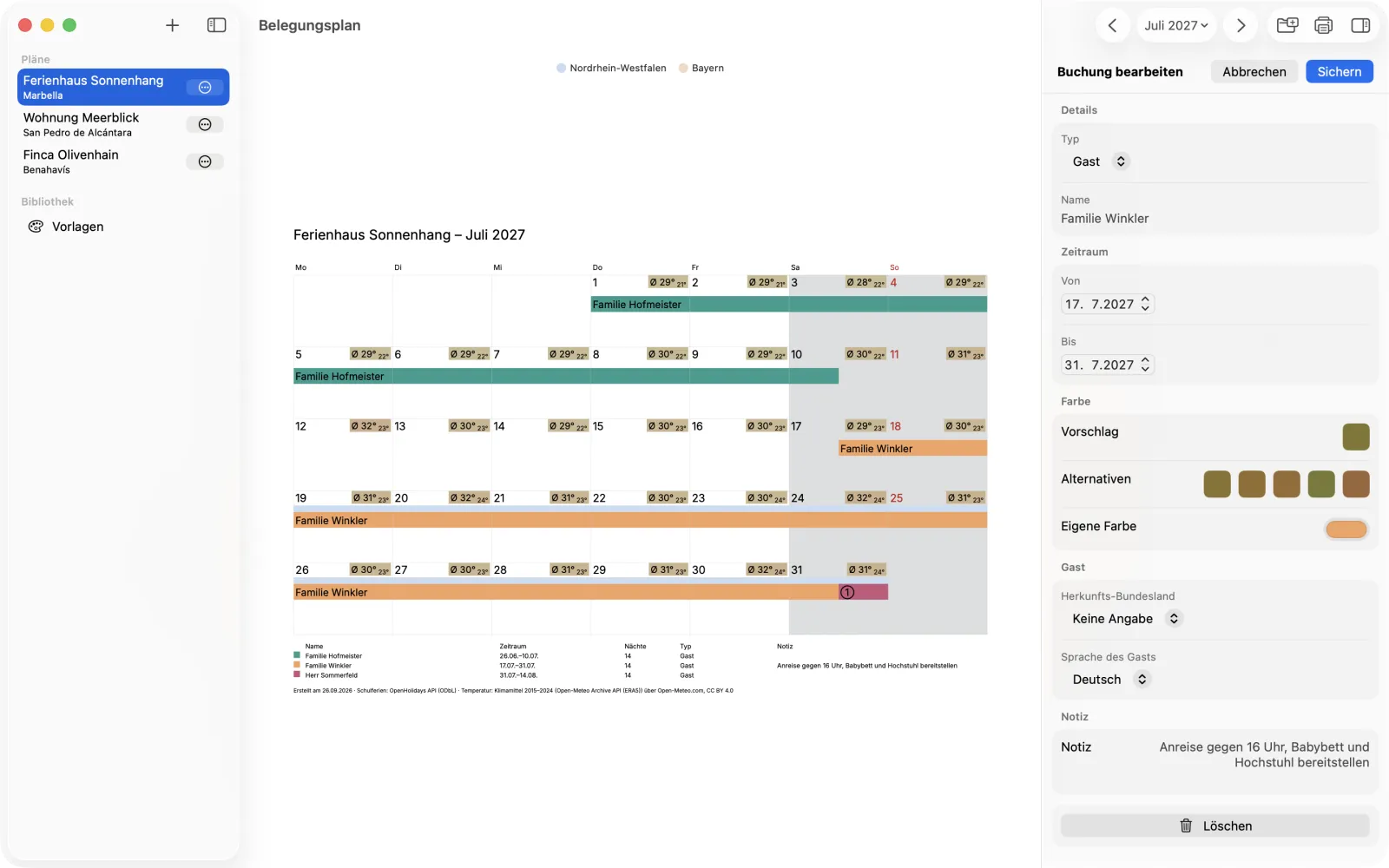This screenshot has height=868, width=1389.
Task: Cancel editing with Abbrechen
Action: click(x=1254, y=72)
